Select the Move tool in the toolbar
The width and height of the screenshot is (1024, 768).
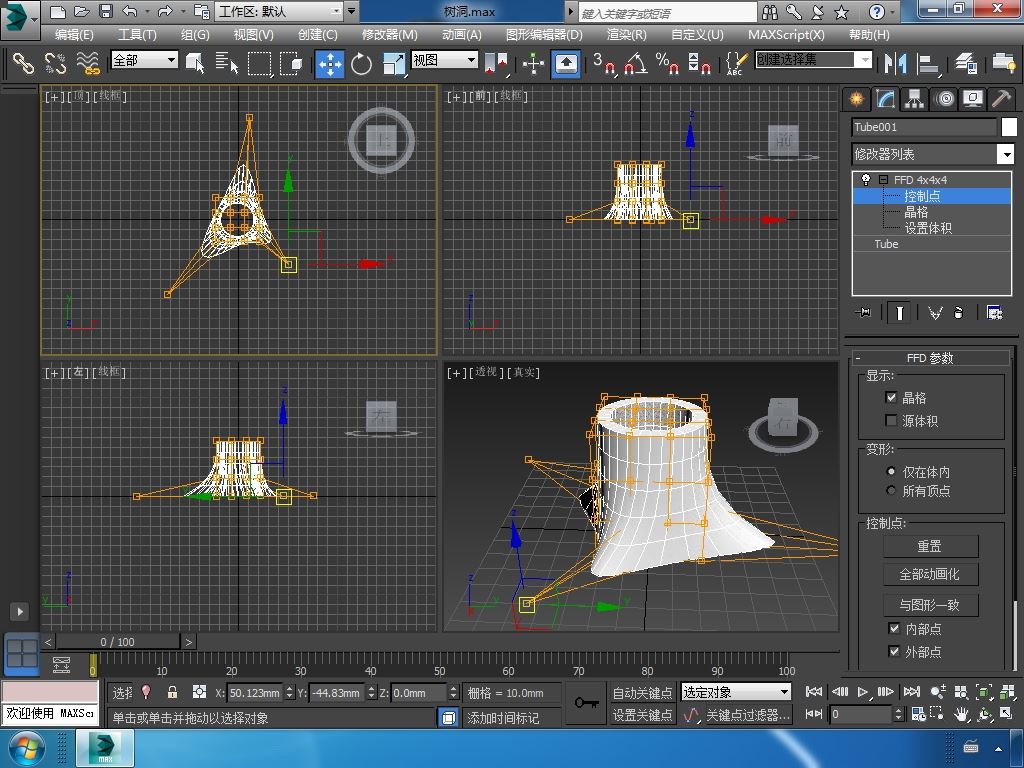[329, 64]
